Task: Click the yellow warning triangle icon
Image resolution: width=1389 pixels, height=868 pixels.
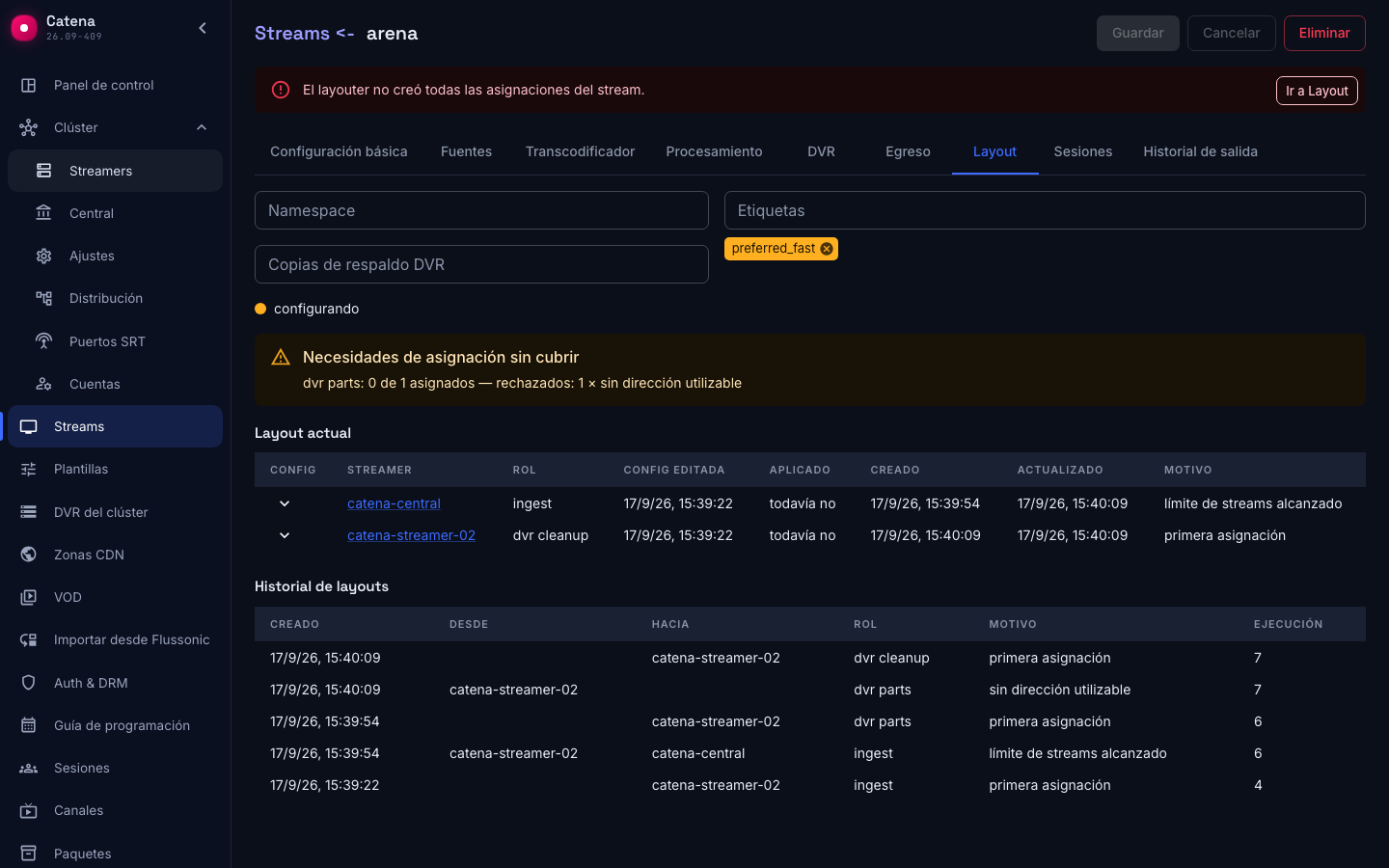Action: point(281,358)
